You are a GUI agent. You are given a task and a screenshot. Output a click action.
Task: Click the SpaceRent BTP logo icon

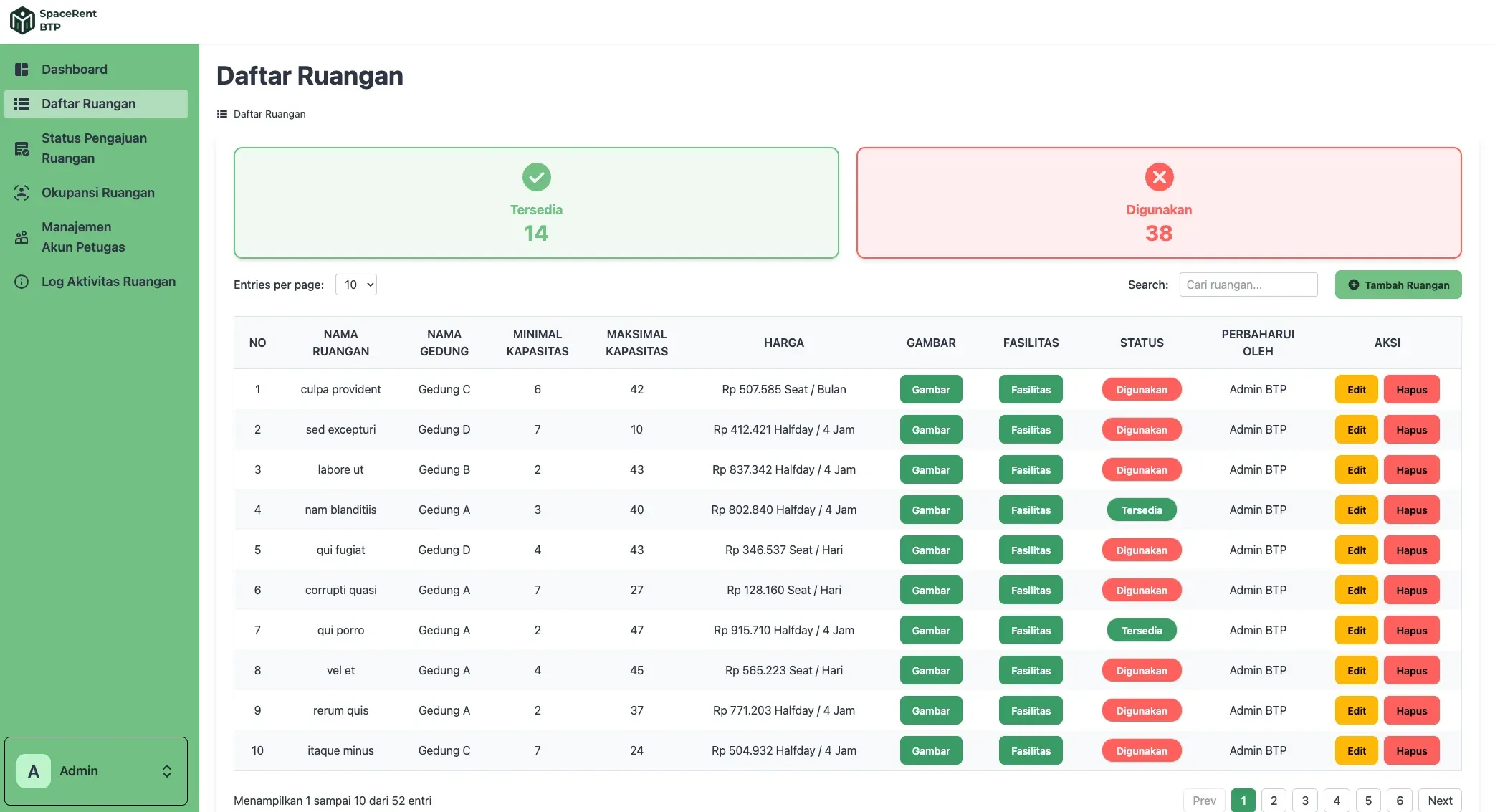click(22, 20)
